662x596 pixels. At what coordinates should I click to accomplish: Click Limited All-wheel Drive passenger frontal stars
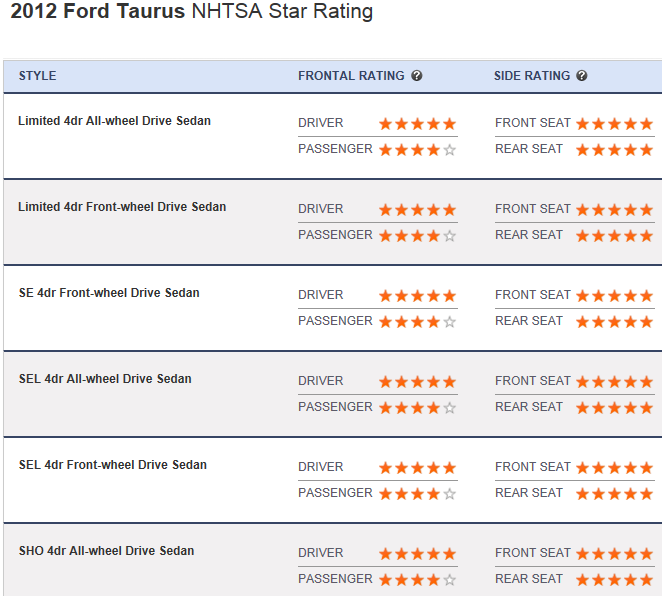coord(417,150)
